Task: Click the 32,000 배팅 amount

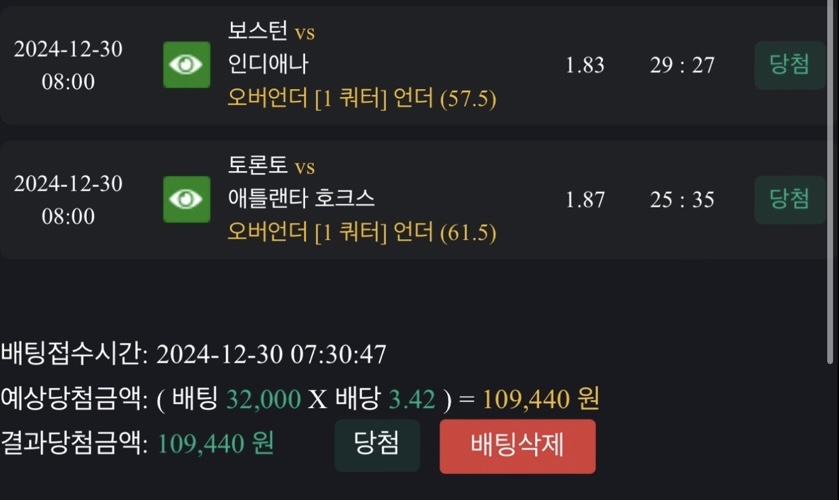Action: [263, 399]
